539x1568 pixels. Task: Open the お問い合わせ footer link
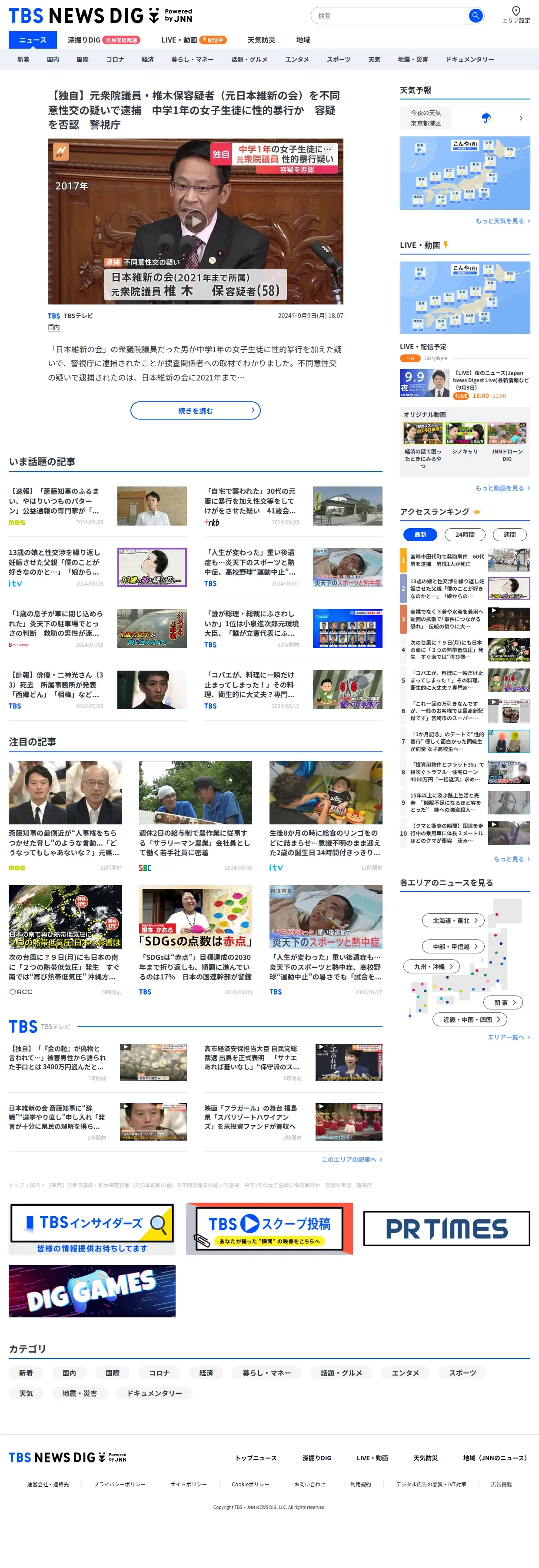click(310, 1484)
